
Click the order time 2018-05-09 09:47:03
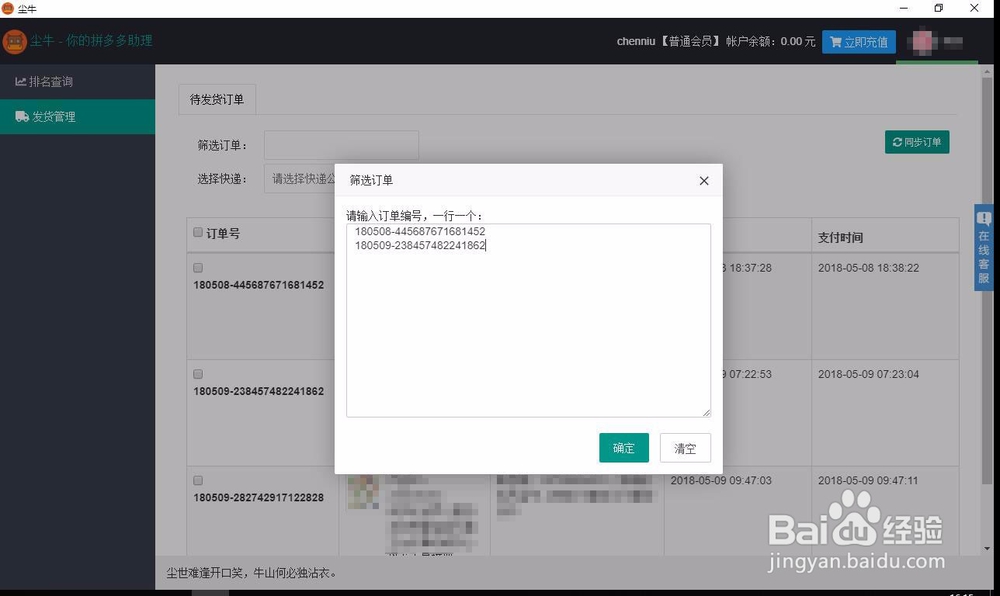pos(721,481)
